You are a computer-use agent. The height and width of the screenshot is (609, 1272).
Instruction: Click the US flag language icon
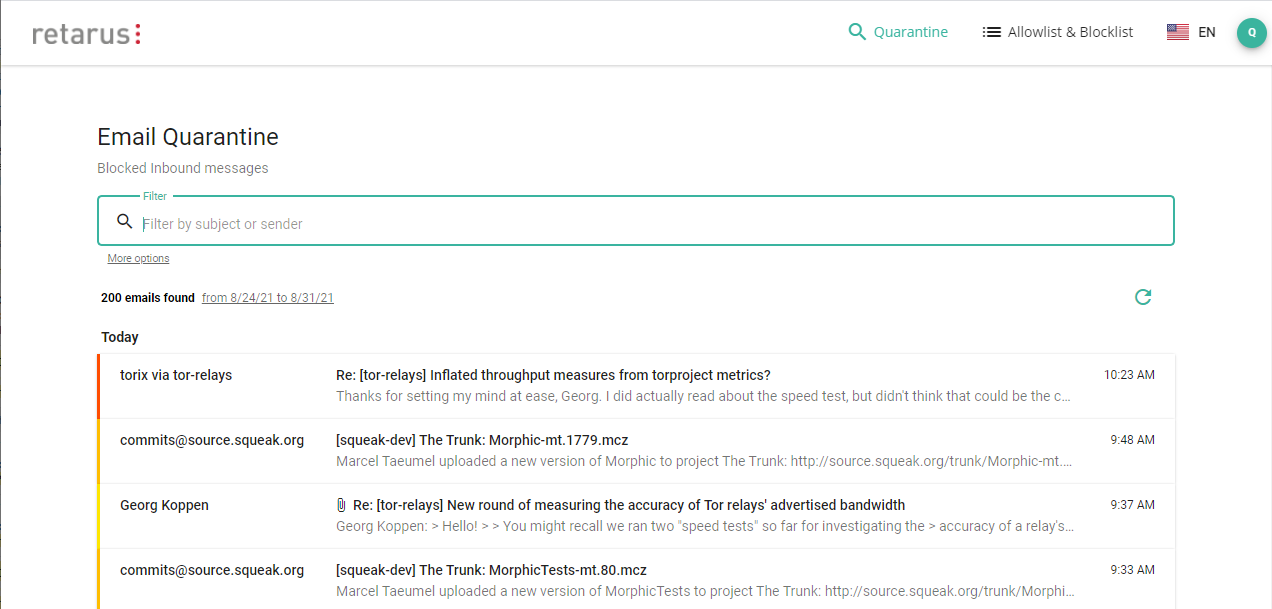coord(1177,32)
